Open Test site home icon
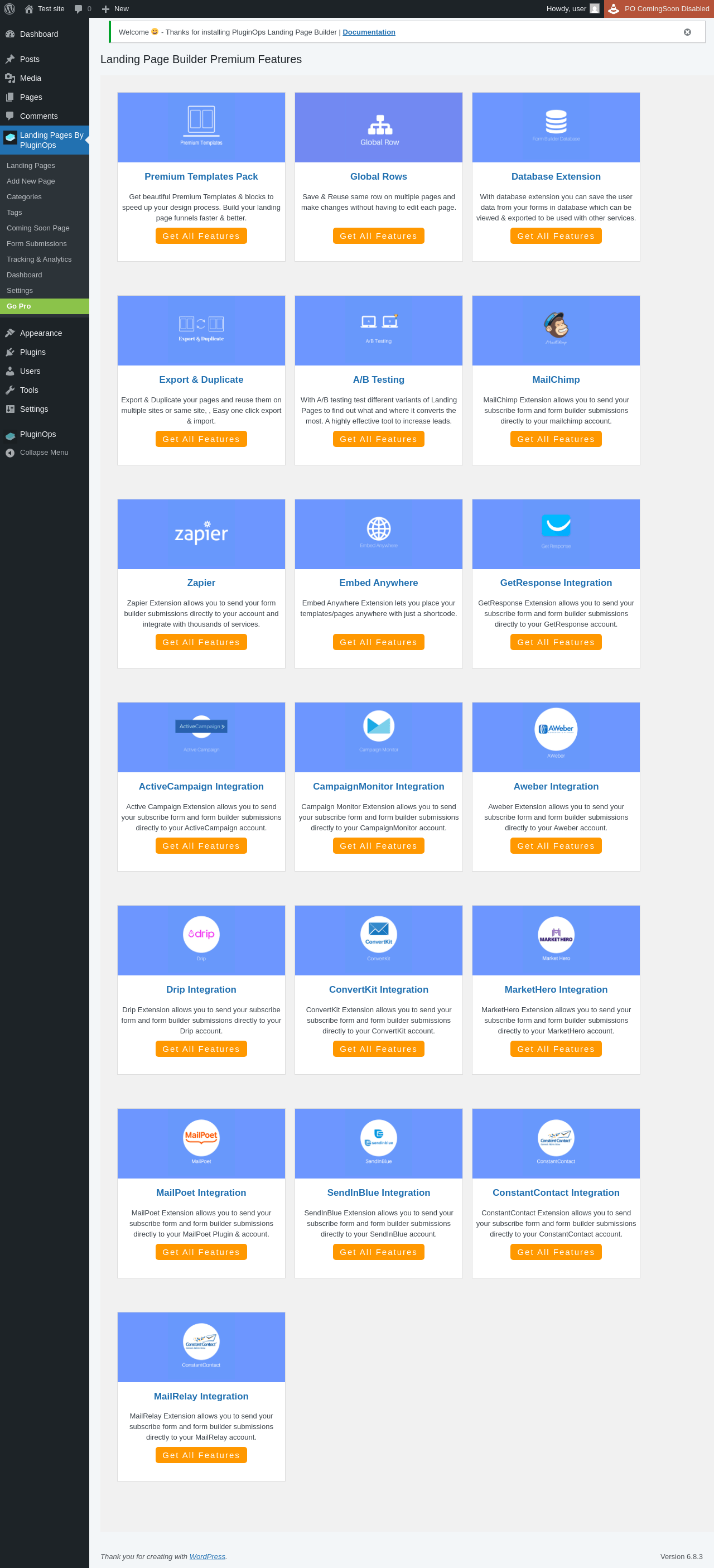 coord(28,8)
